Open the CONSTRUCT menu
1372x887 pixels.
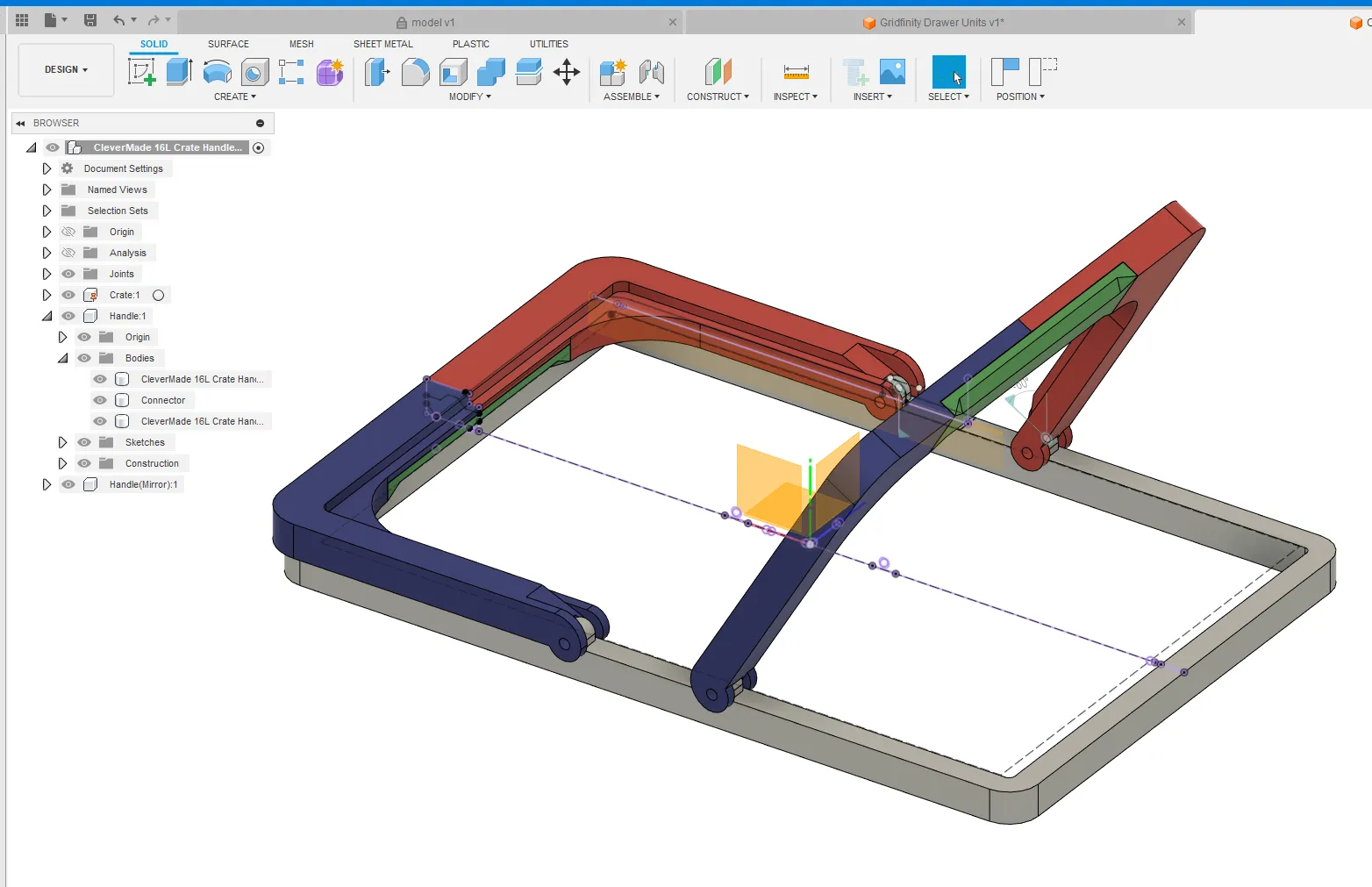coord(718,97)
